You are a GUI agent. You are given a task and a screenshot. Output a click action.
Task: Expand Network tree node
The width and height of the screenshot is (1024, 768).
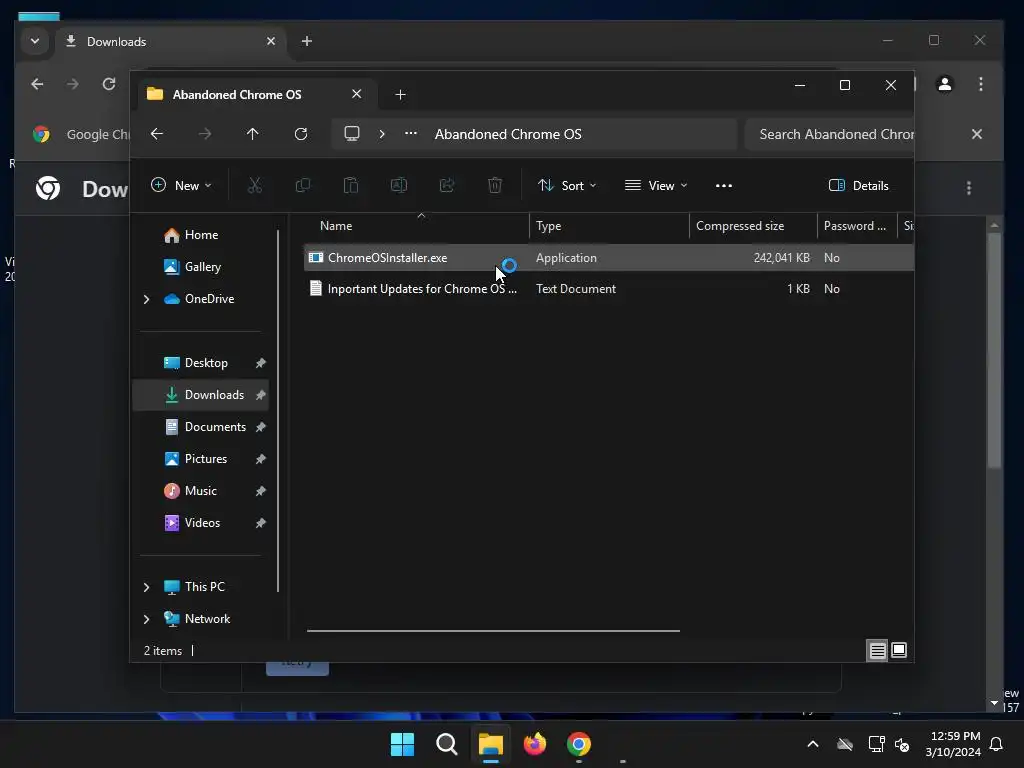tap(146, 619)
